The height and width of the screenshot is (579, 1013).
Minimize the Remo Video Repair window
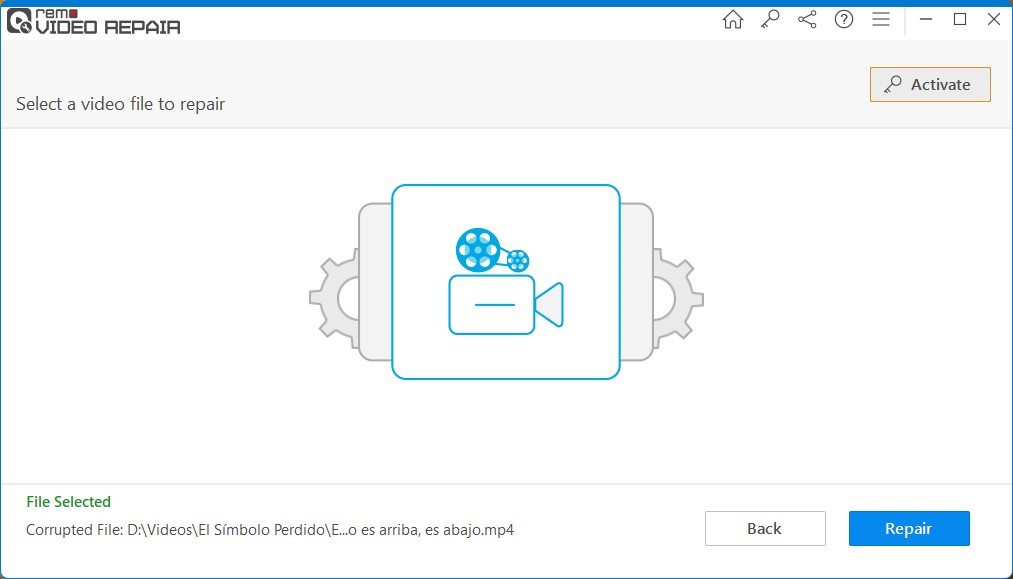tap(926, 19)
